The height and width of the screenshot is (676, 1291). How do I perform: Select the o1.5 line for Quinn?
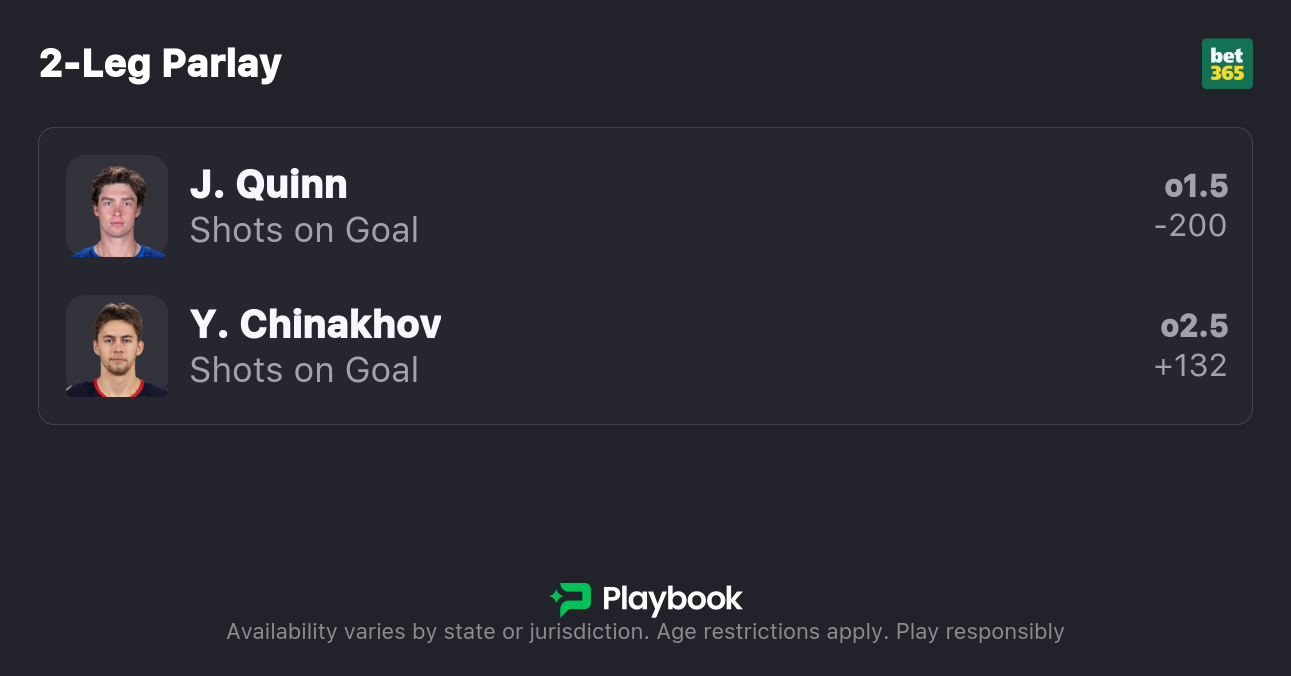click(x=1196, y=186)
